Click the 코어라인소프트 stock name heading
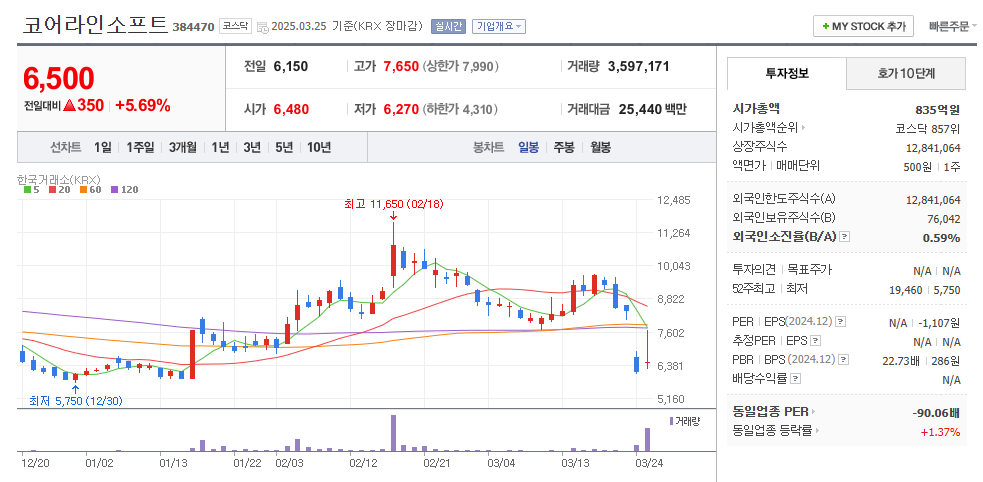 [95, 25]
